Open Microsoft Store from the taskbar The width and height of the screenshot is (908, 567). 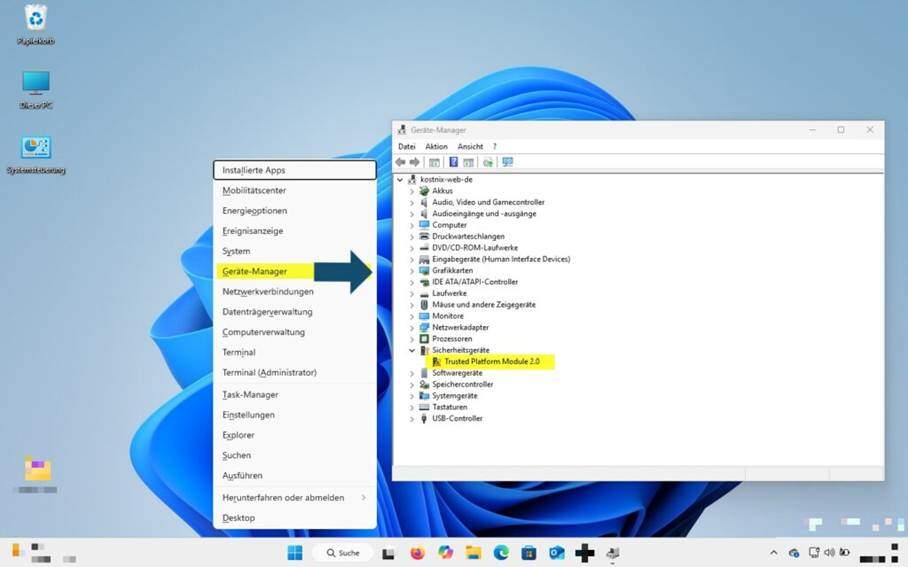coord(529,553)
